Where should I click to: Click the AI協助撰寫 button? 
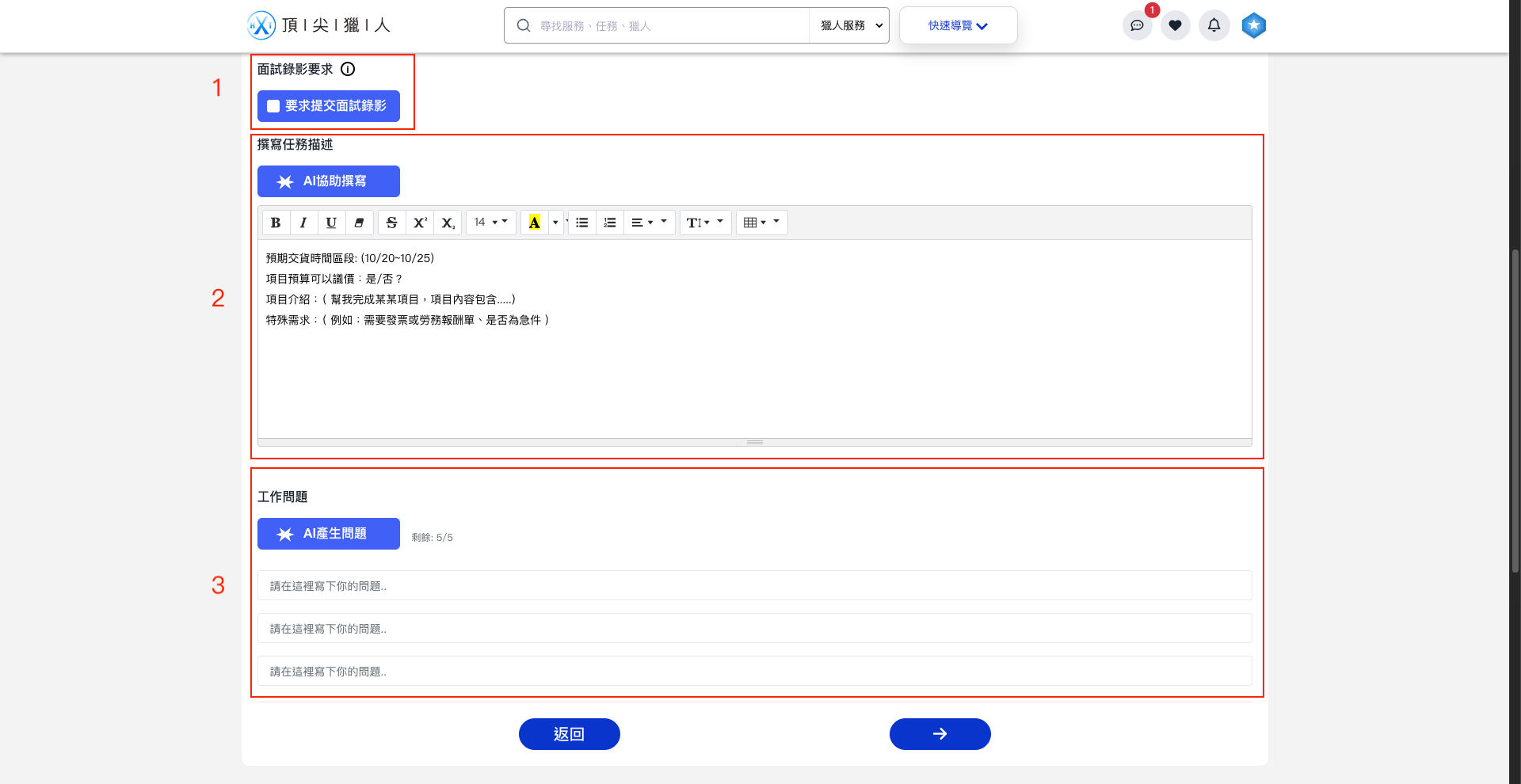pyautogui.click(x=328, y=181)
